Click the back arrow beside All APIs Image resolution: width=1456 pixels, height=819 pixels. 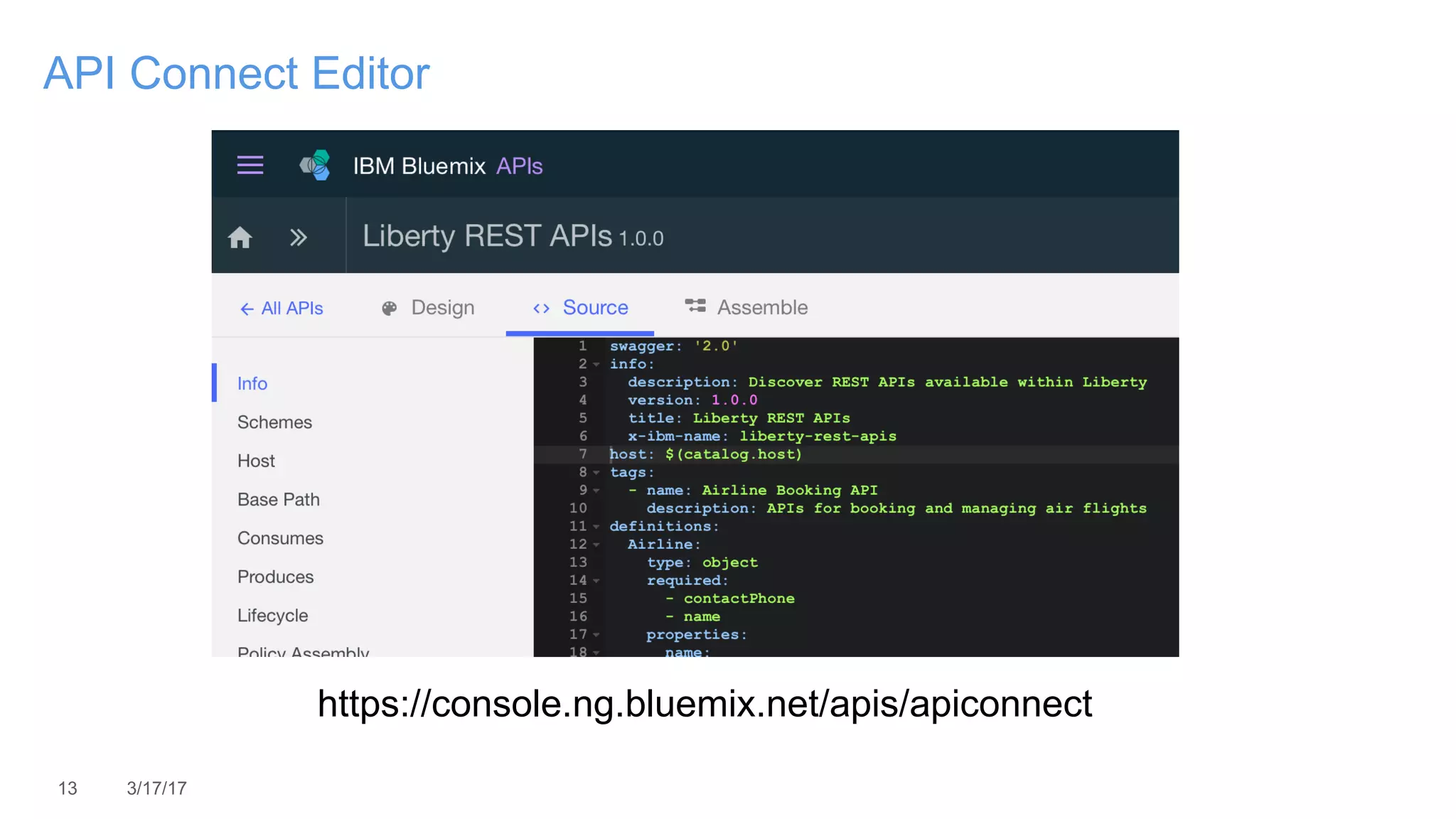tap(247, 309)
